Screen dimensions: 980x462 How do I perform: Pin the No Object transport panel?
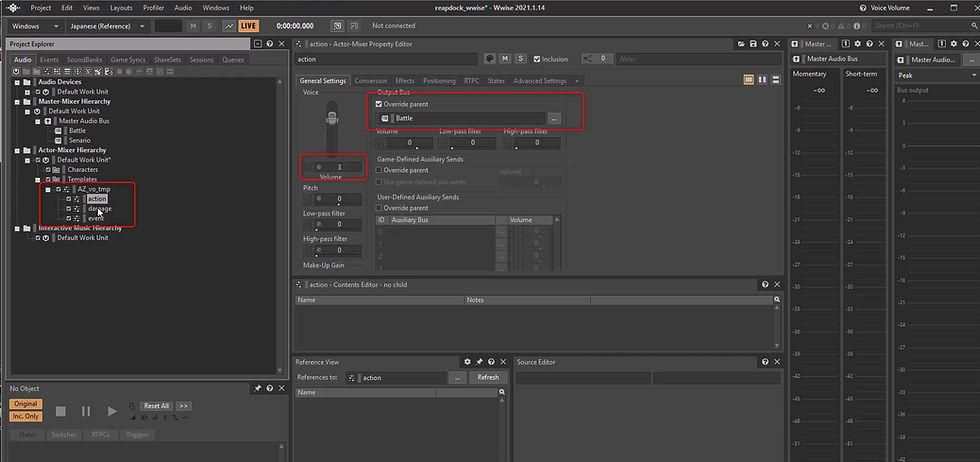tap(258, 388)
